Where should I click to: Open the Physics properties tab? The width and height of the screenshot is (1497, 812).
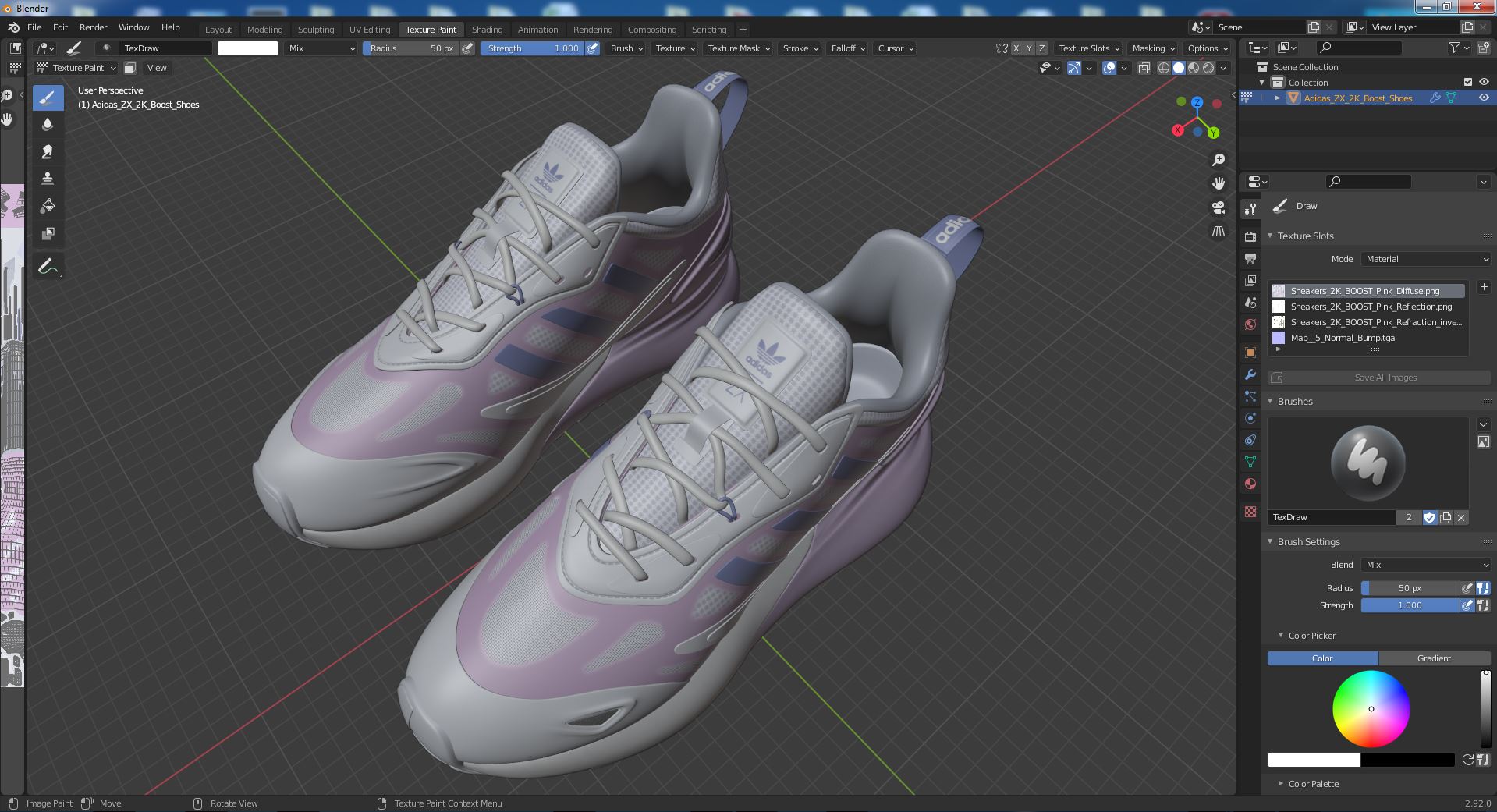click(x=1250, y=418)
